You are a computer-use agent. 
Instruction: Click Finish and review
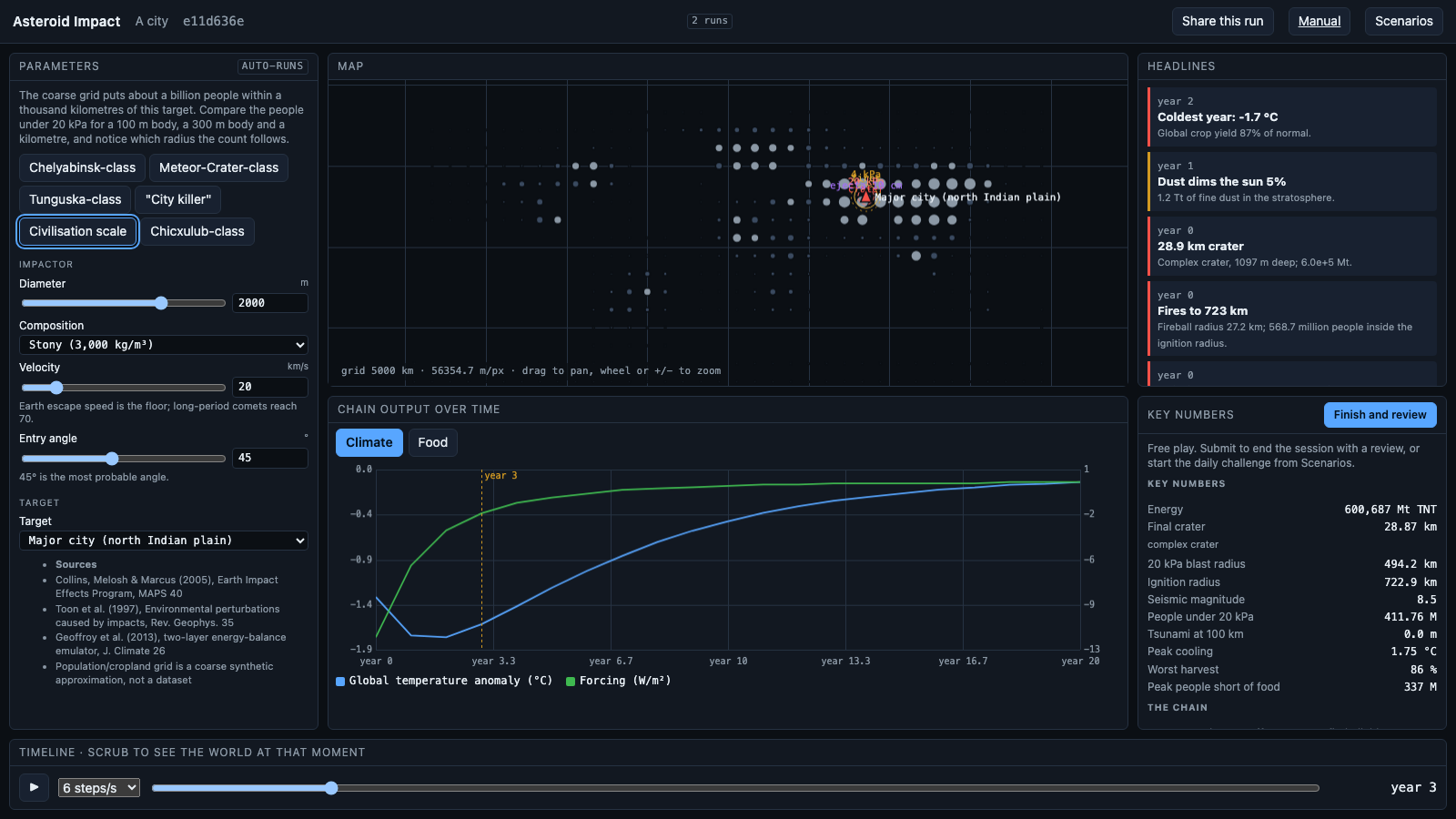pos(1380,415)
